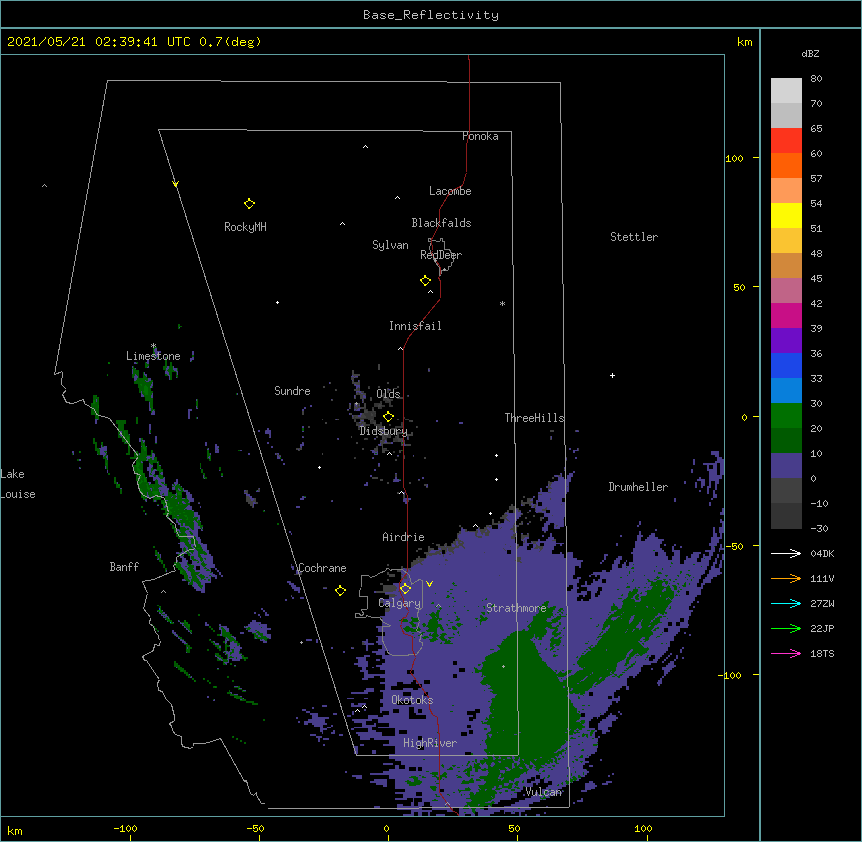The height and width of the screenshot is (842, 862).
Task: Click the HighRiver town label
Action: click(x=430, y=743)
